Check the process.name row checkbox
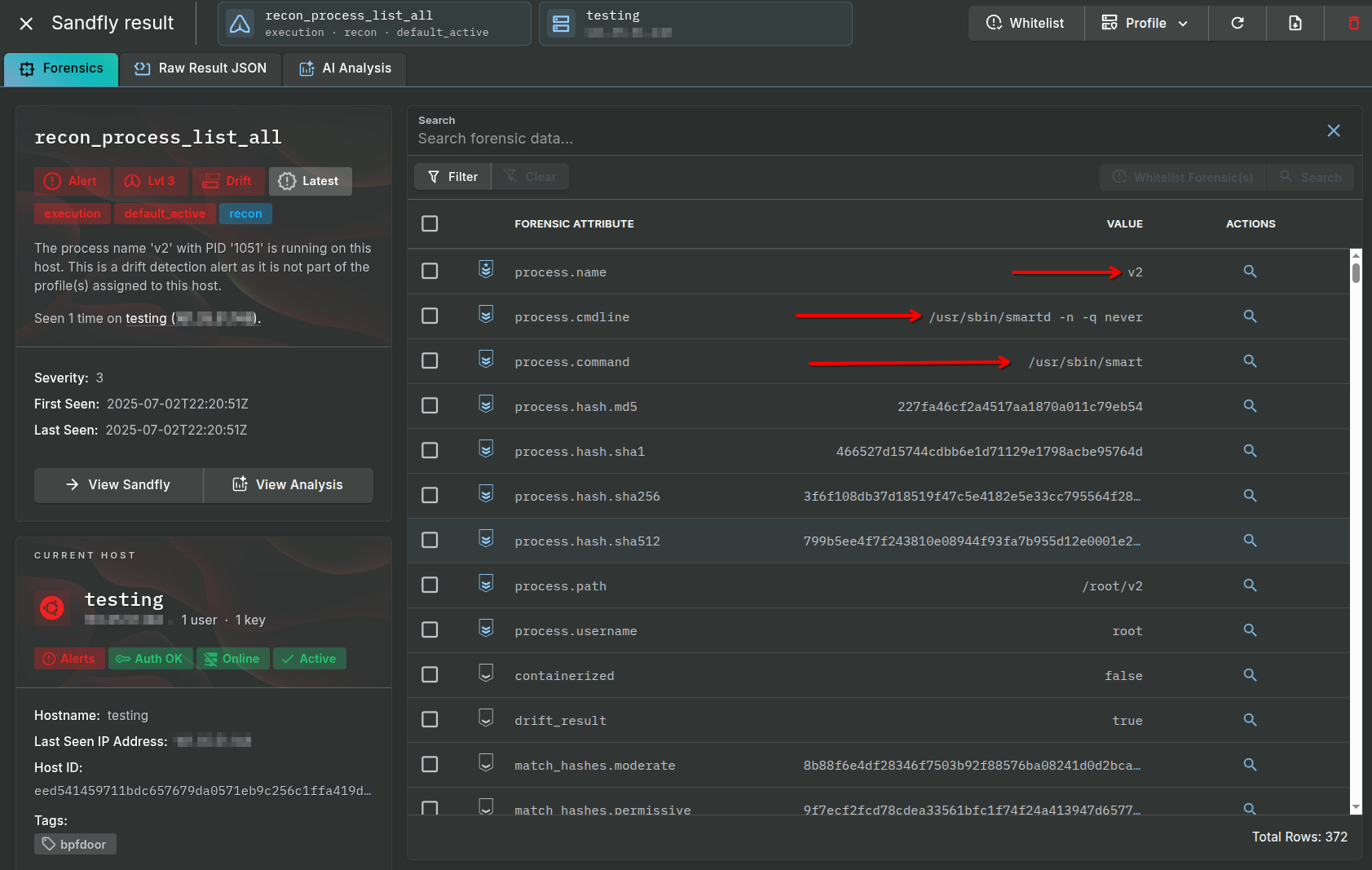1372x870 pixels. tap(430, 271)
